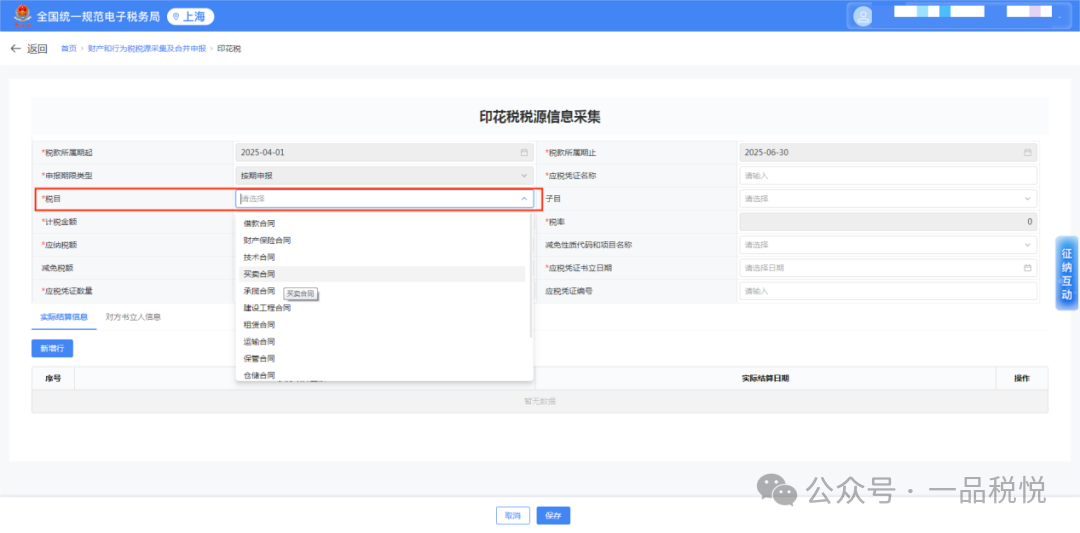This screenshot has width=1080, height=533.
Task: Click the 新增行 button
Action: [x=52, y=349]
